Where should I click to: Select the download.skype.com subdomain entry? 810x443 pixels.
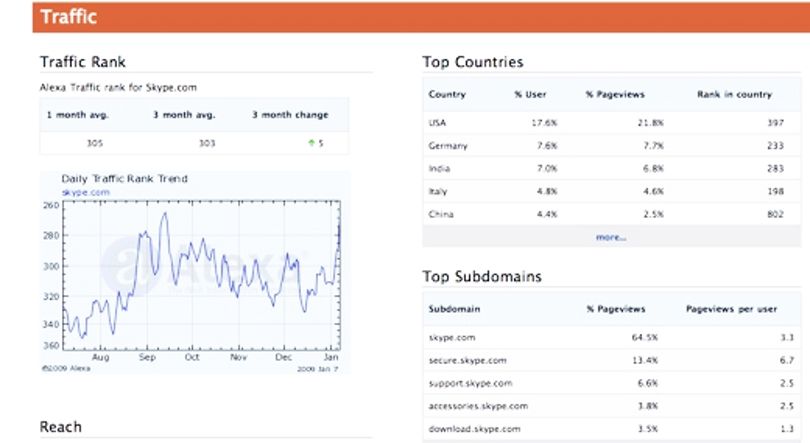(474, 429)
